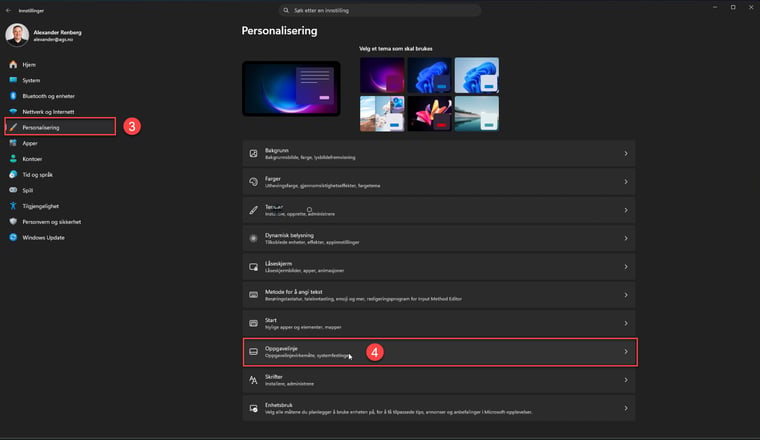Select the teal lake landscape theme

click(476, 113)
